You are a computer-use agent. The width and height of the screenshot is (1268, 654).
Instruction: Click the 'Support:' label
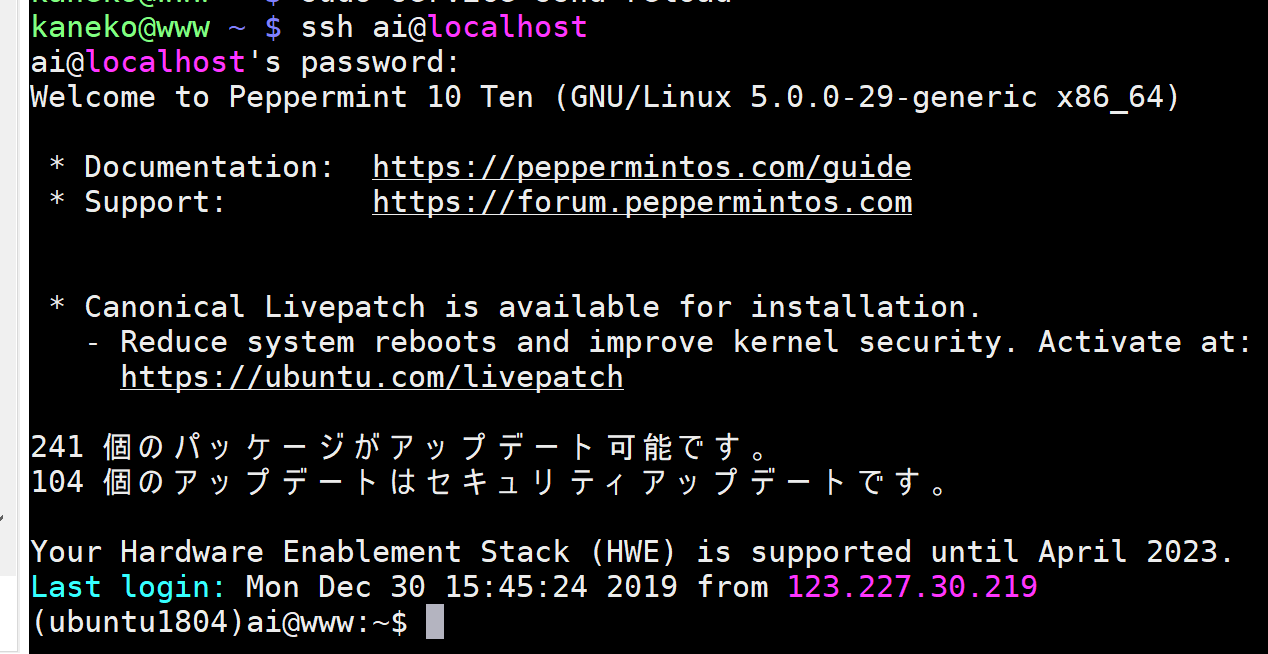coord(155,203)
